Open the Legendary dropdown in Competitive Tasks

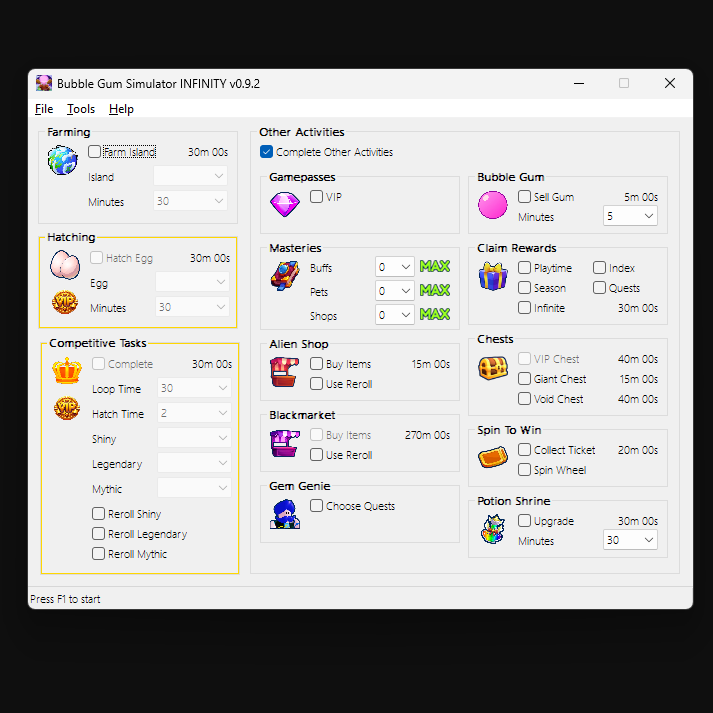click(195, 463)
